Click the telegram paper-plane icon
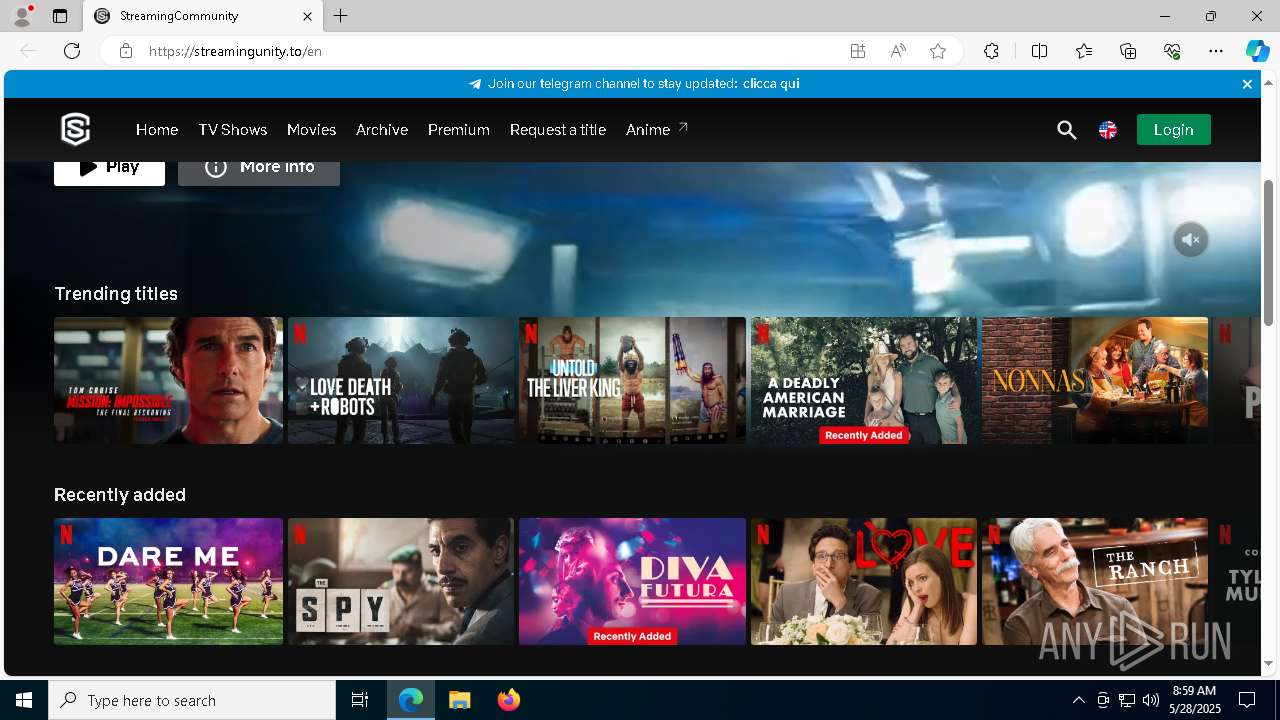This screenshot has height=720, width=1280. 475,84
